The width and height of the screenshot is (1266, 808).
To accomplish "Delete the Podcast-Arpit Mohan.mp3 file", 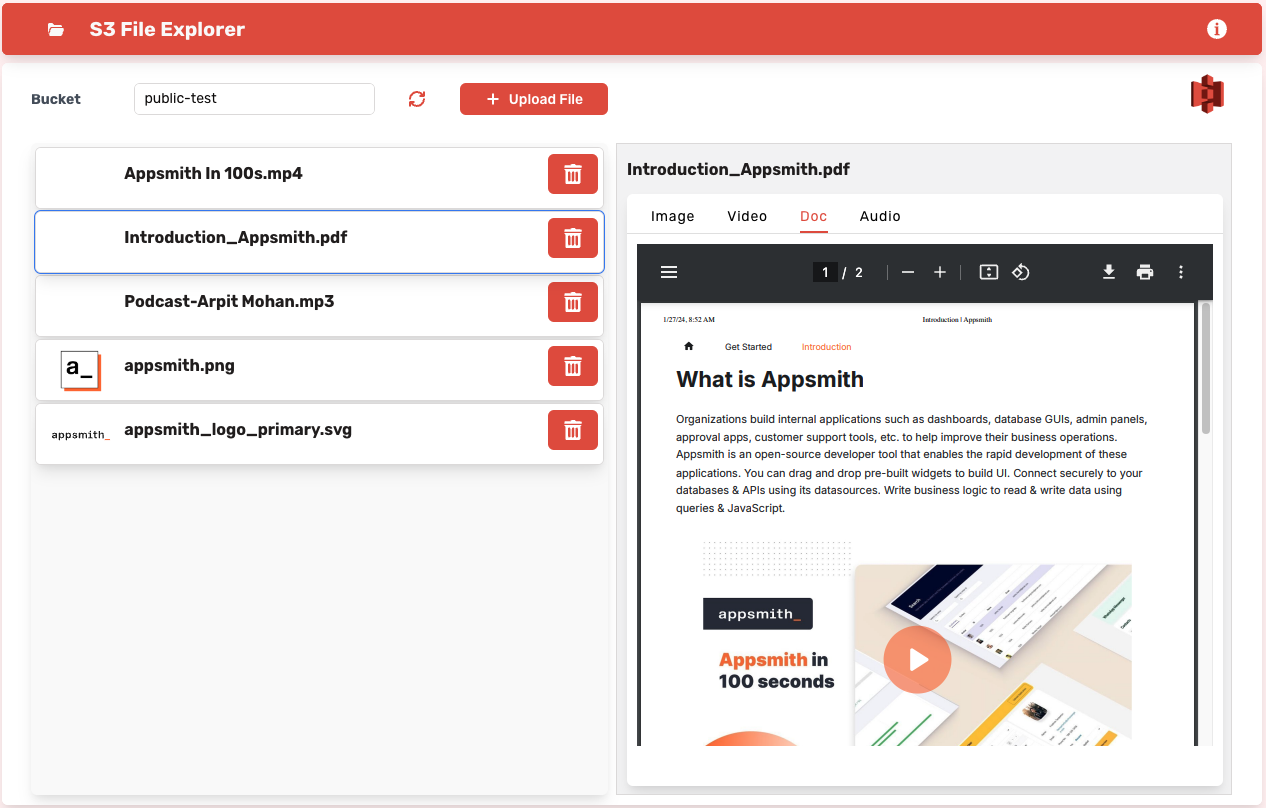I will 573,302.
